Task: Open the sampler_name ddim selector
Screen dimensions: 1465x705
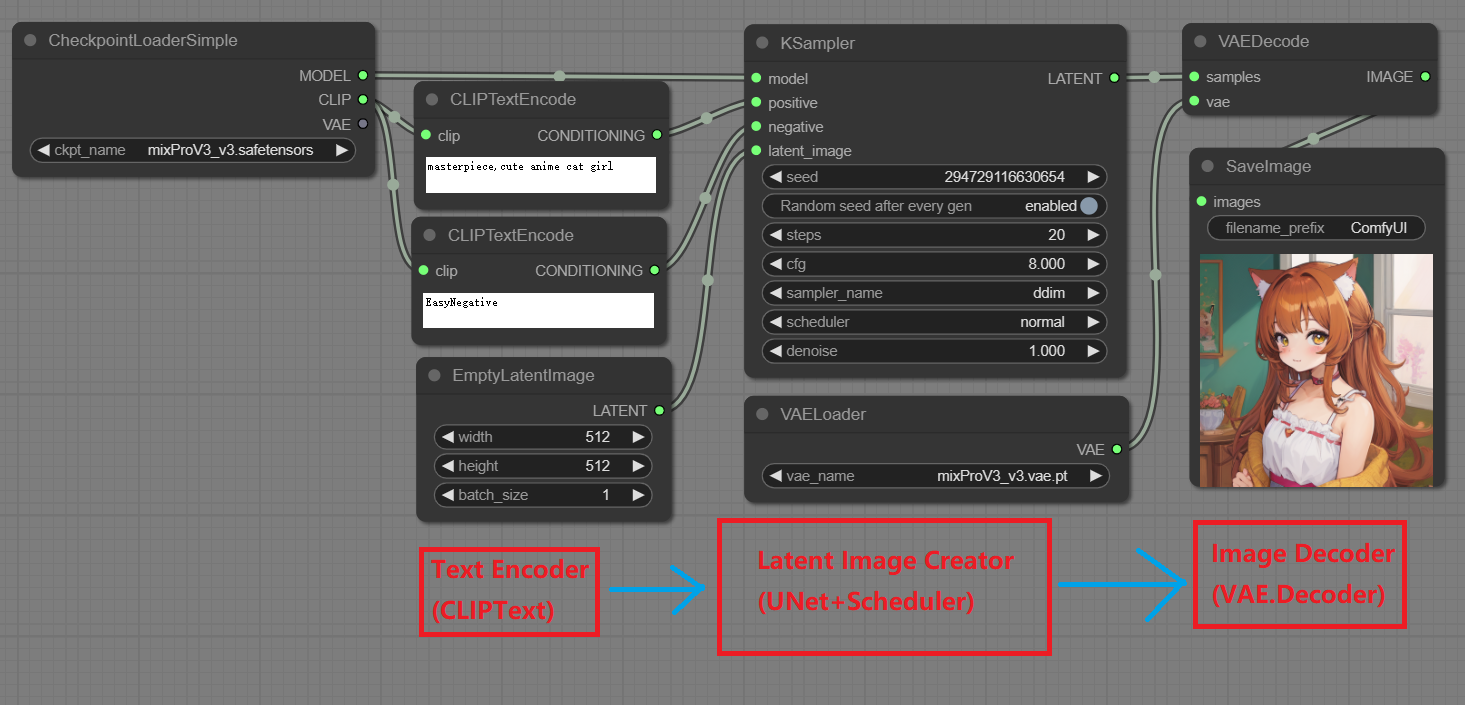Action: 934,293
